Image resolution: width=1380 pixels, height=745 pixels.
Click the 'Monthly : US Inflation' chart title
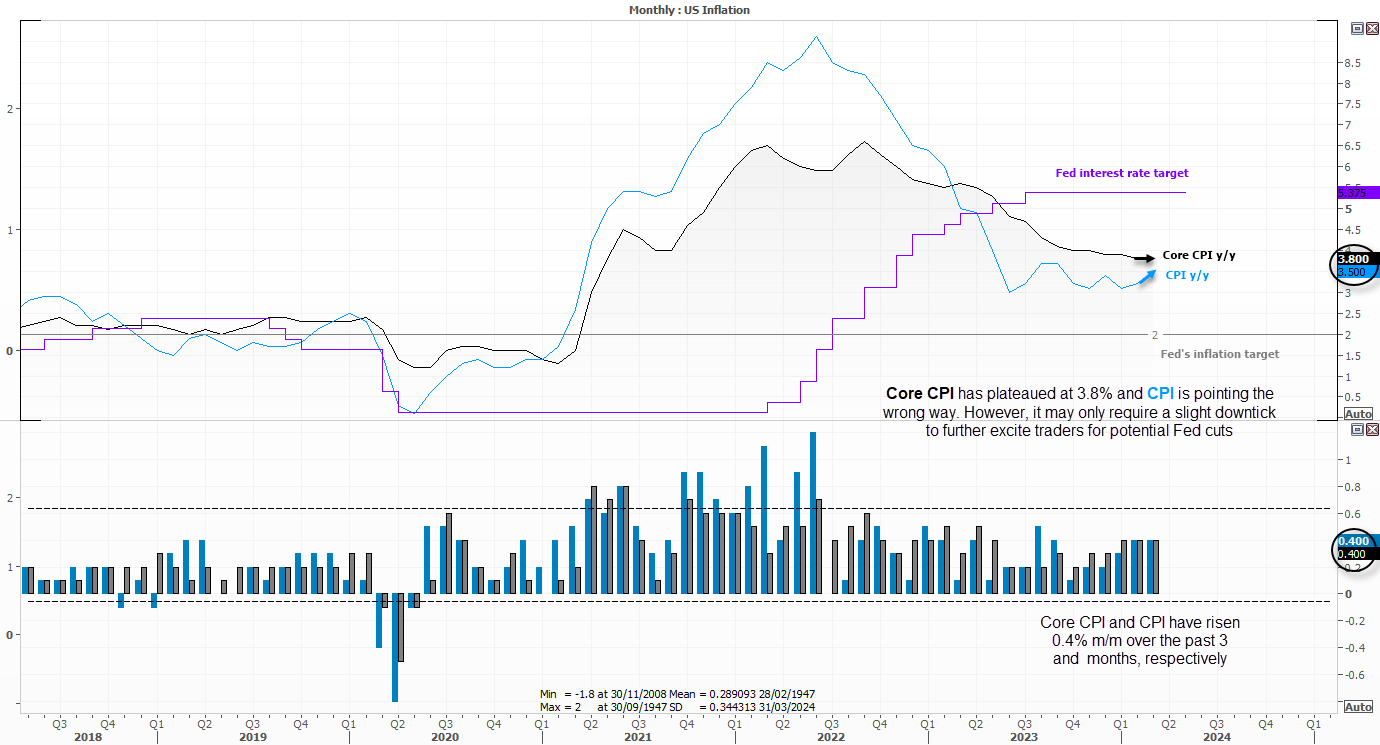[x=689, y=10]
